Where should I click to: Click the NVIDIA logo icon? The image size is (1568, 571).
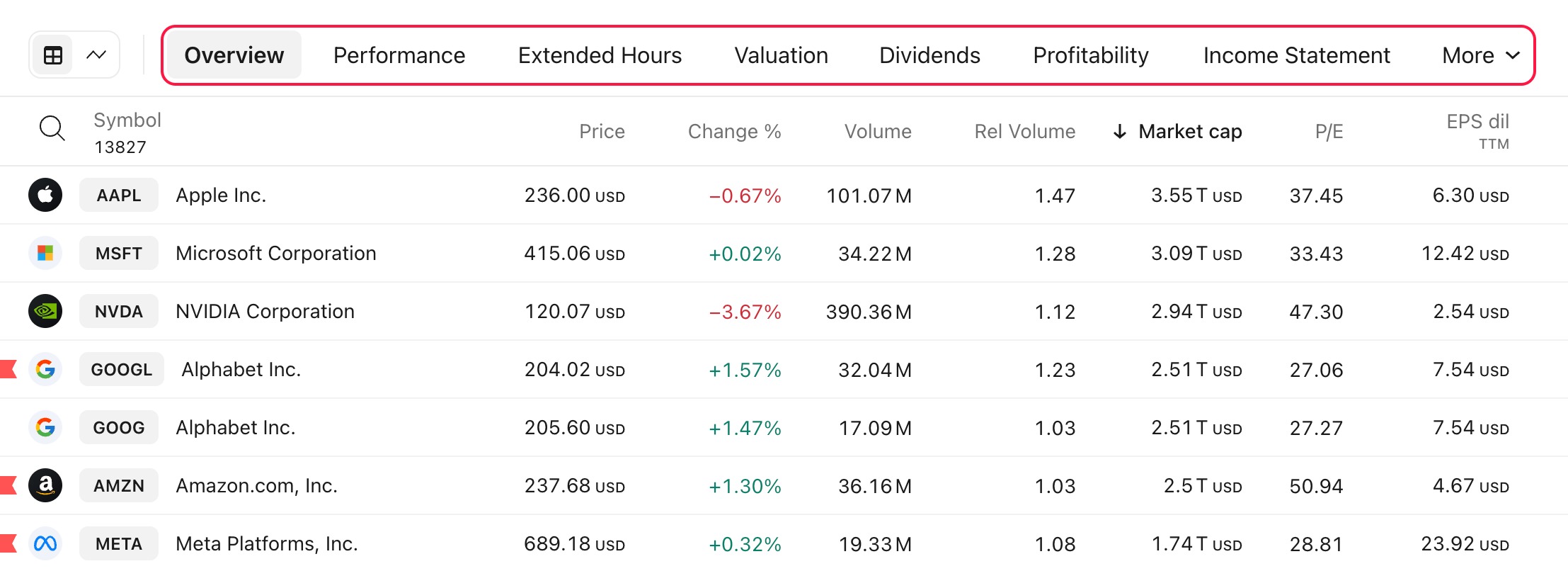(x=45, y=311)
